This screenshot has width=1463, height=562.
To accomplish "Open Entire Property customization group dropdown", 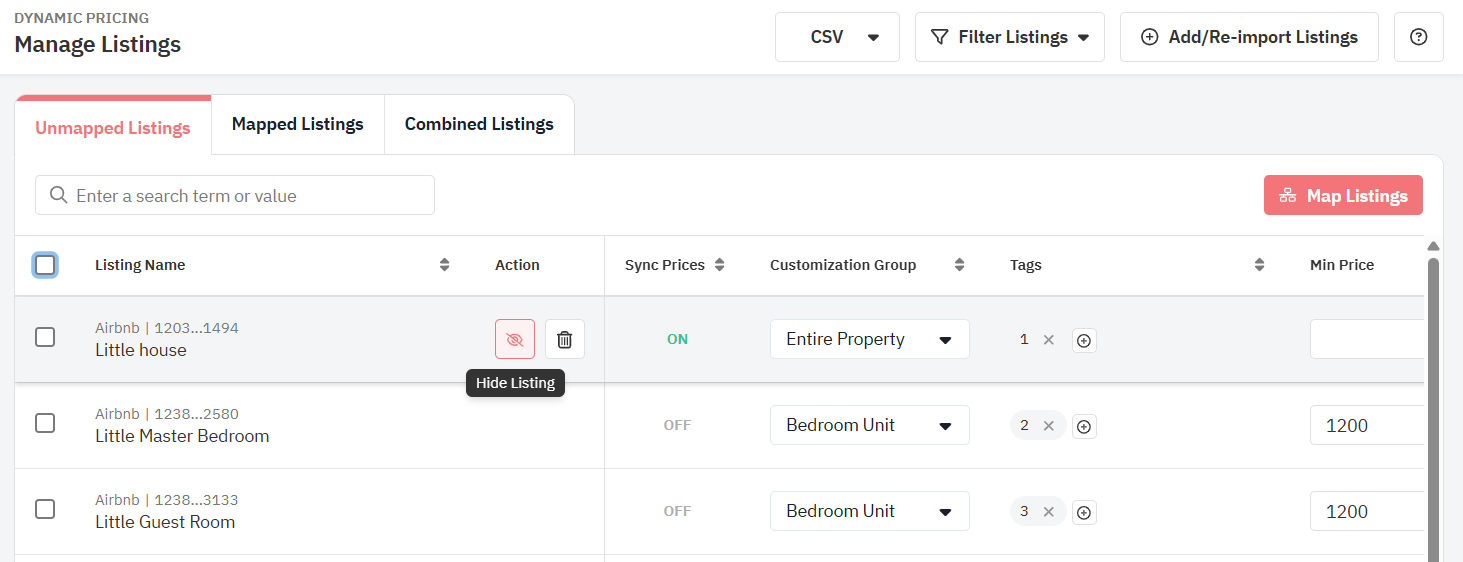I will (869, 339).
